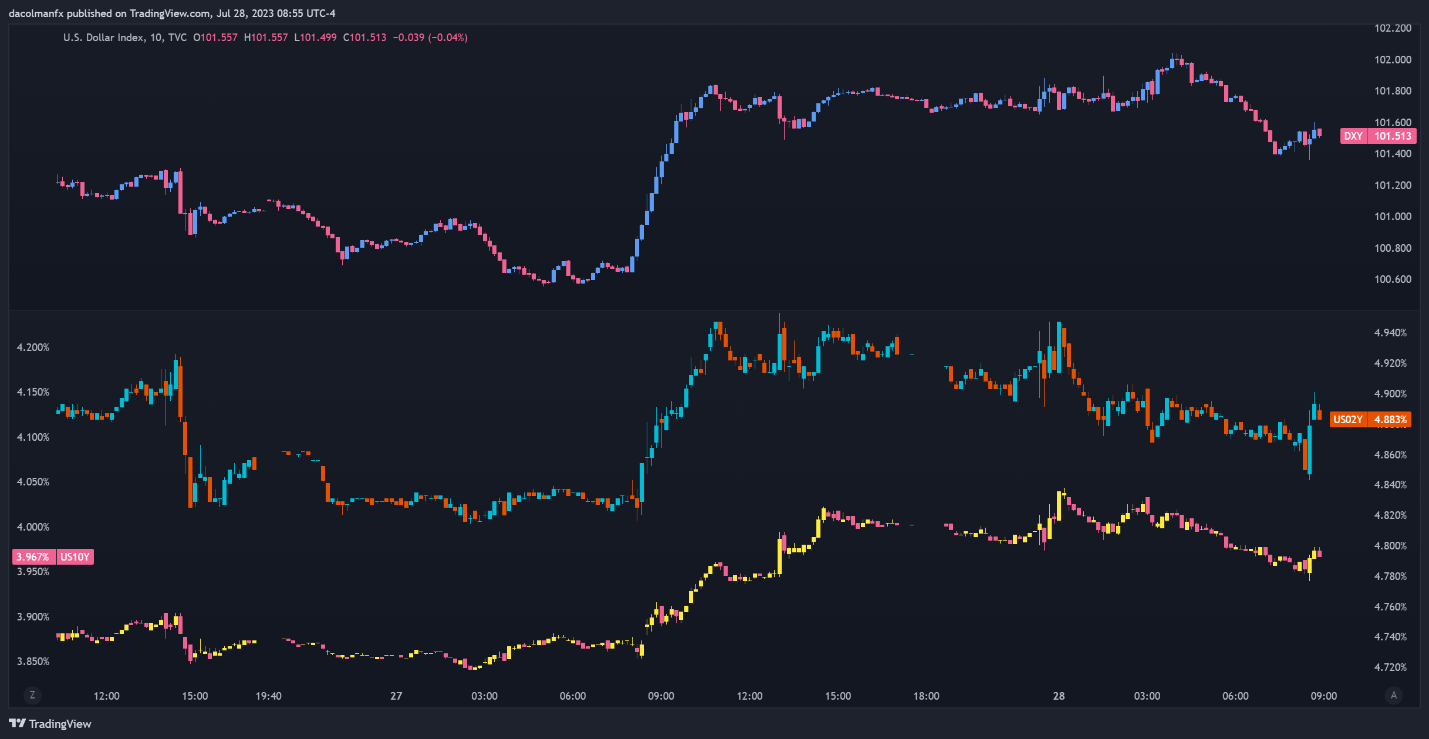Click the 18:00 time axis label
This screenshot has height=739, width=1429.
click(926, 696)
